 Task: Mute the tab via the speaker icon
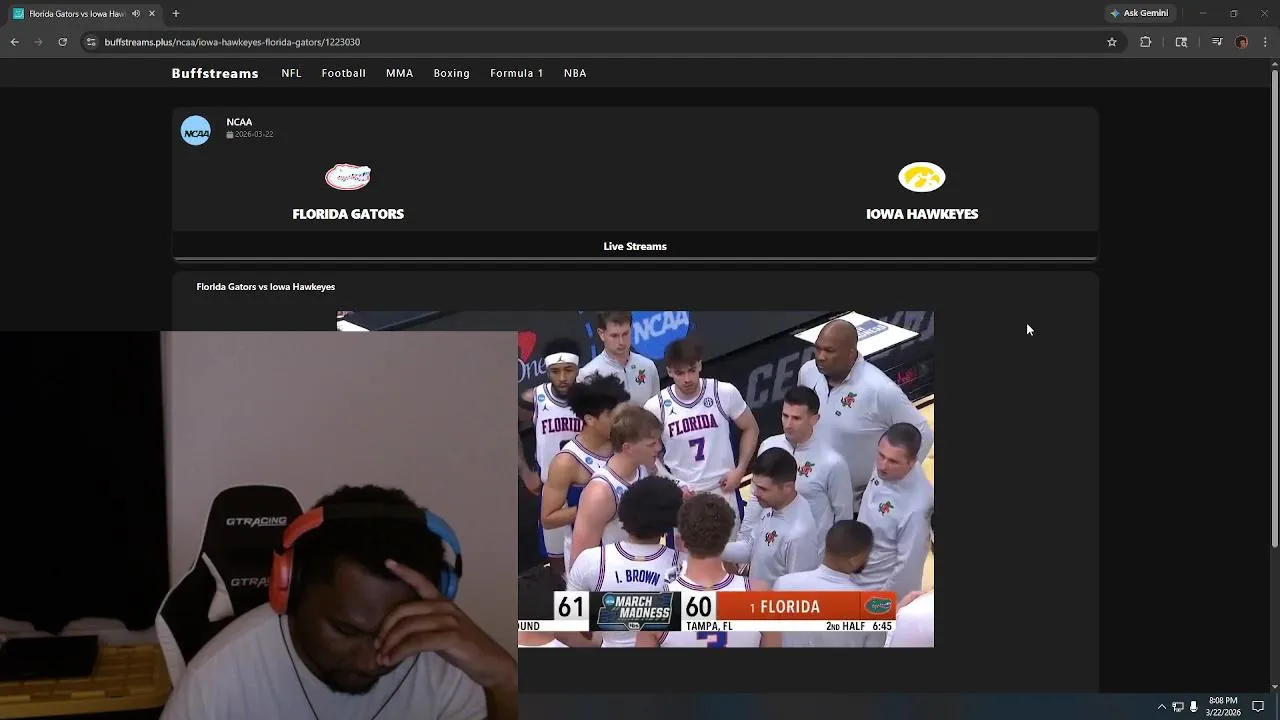(136, 14)
